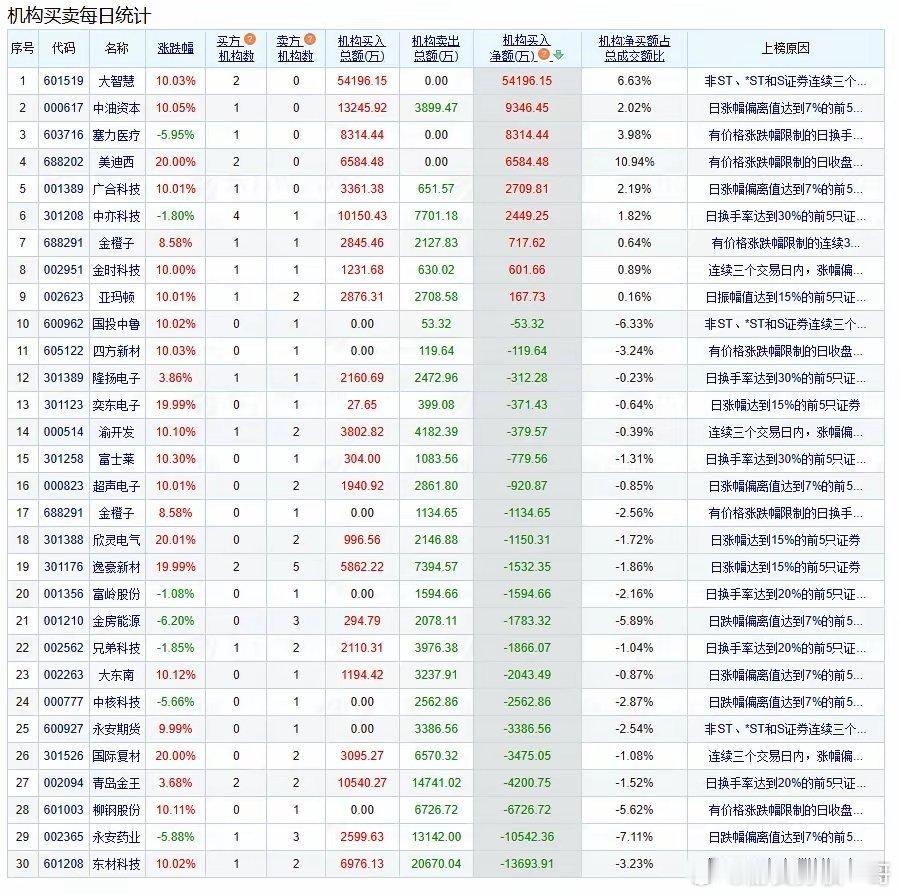Click net buy value 54196.15 in 净额 column
Screen dimensions: 900x894
526,81
